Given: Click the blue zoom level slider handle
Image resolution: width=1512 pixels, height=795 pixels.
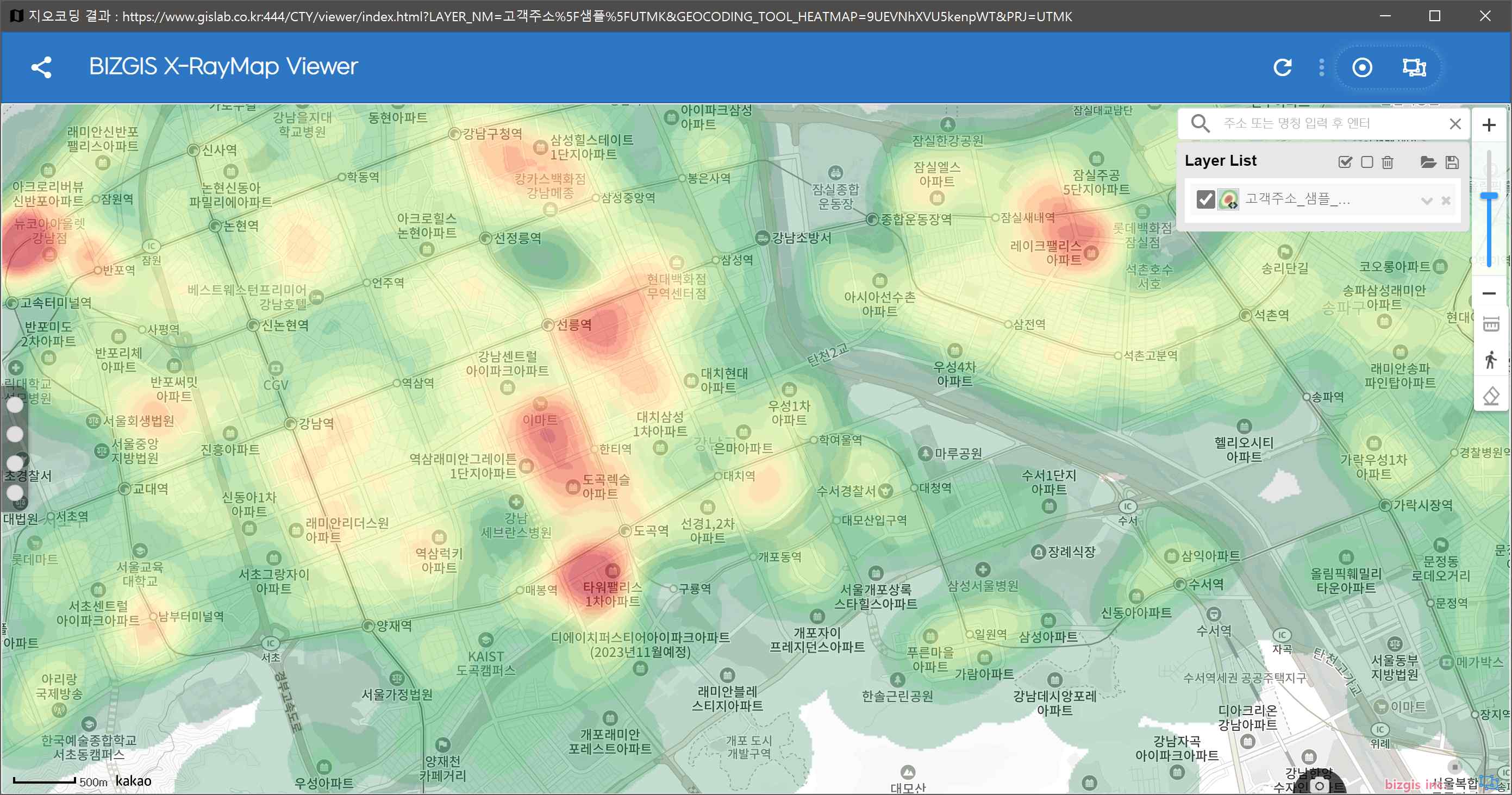Looking at the screenshot, I should tap(1489, 196).
